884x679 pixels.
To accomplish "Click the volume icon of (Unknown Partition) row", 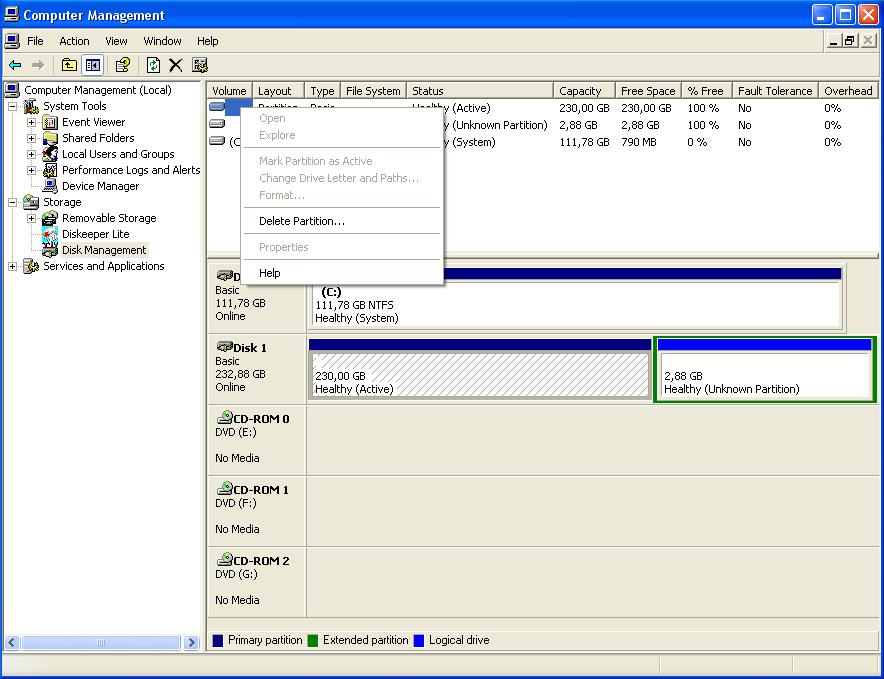I will (217, 124).
